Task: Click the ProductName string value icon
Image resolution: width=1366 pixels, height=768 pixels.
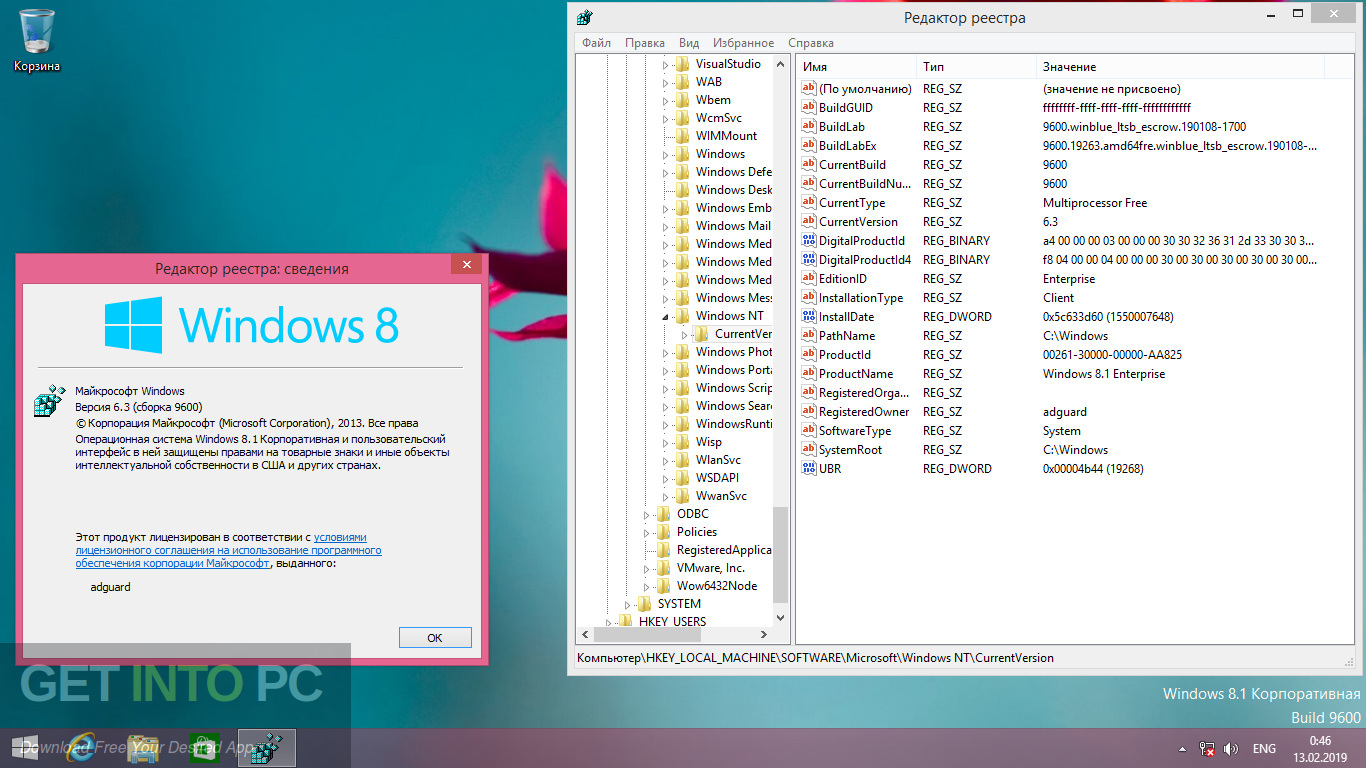Action: pyautogui.click(x=809, y=374)
